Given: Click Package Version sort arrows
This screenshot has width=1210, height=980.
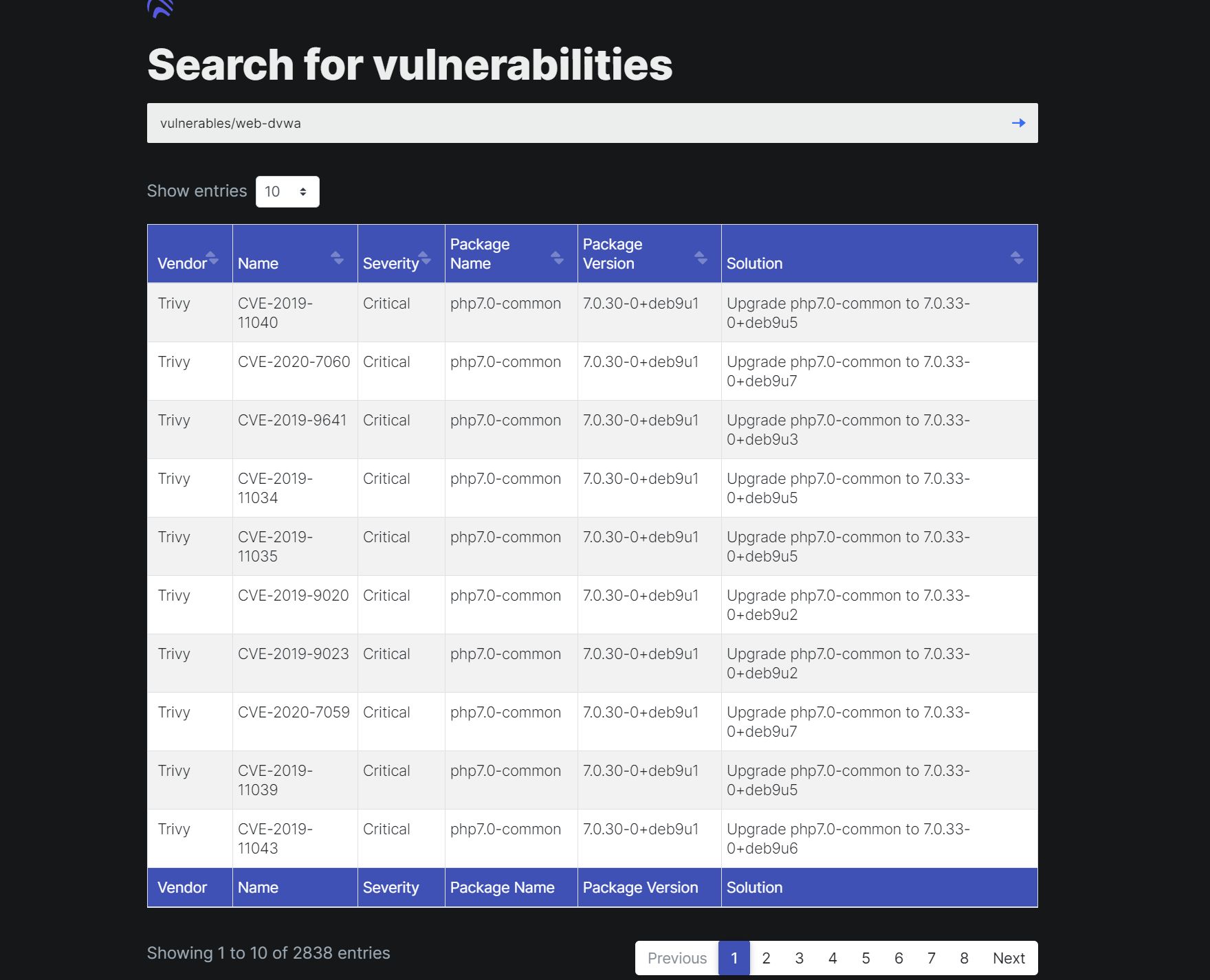Looking at the screenshot, I should tap(701, 258).
